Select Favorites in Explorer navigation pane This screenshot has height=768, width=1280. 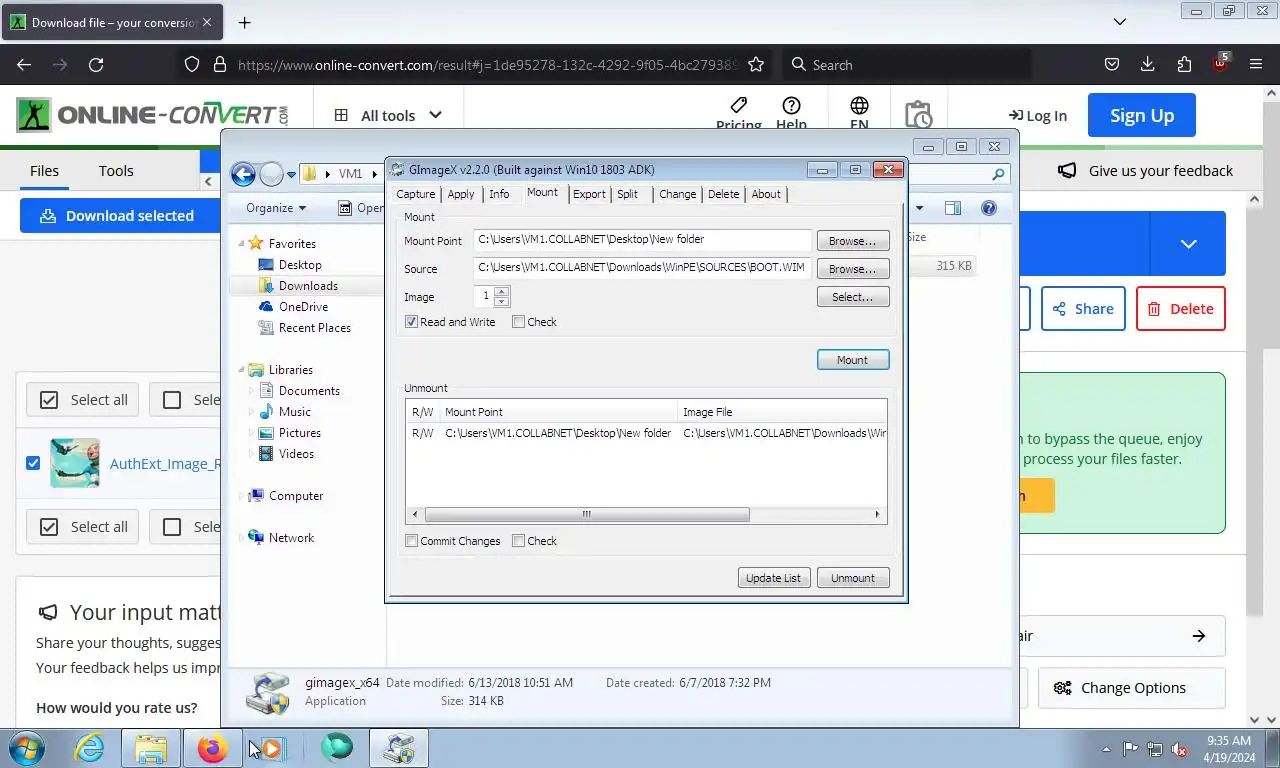[x=292, y=243]
